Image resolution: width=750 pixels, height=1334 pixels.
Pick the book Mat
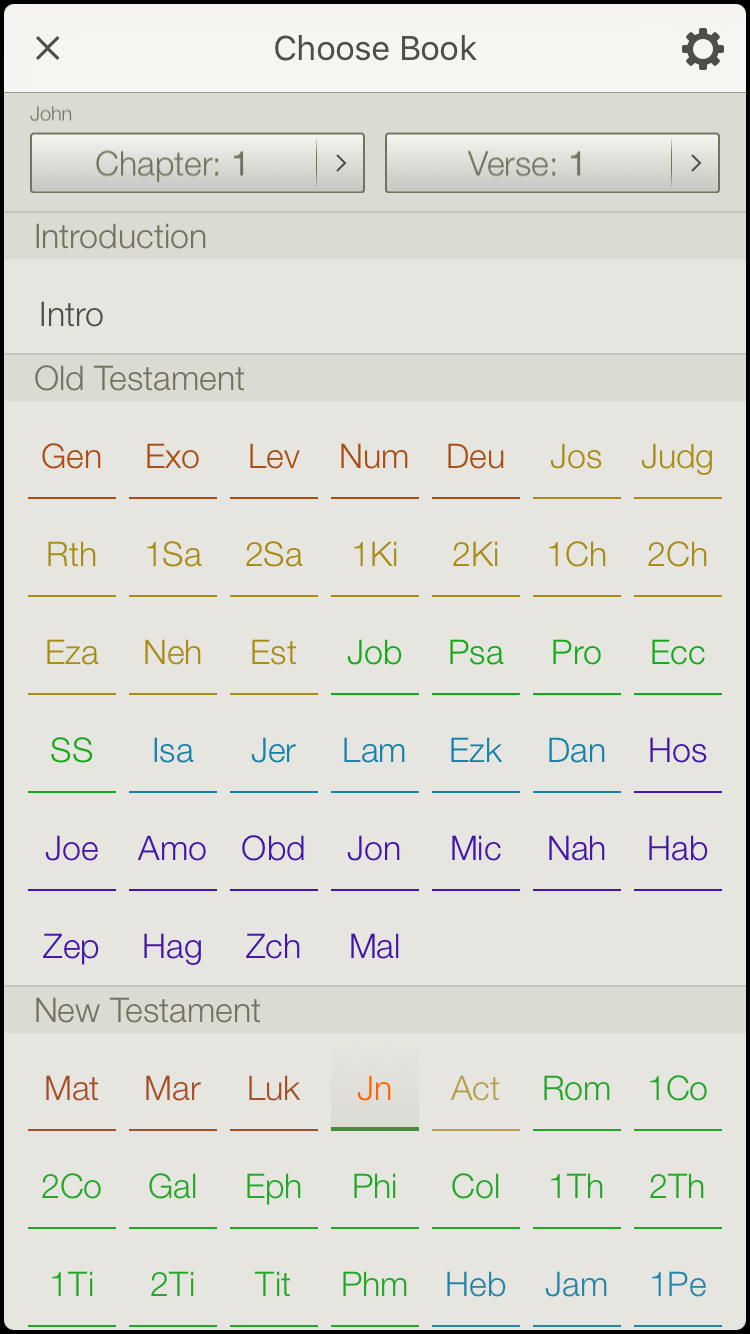pyautogui.click(x=72, y=1089)
